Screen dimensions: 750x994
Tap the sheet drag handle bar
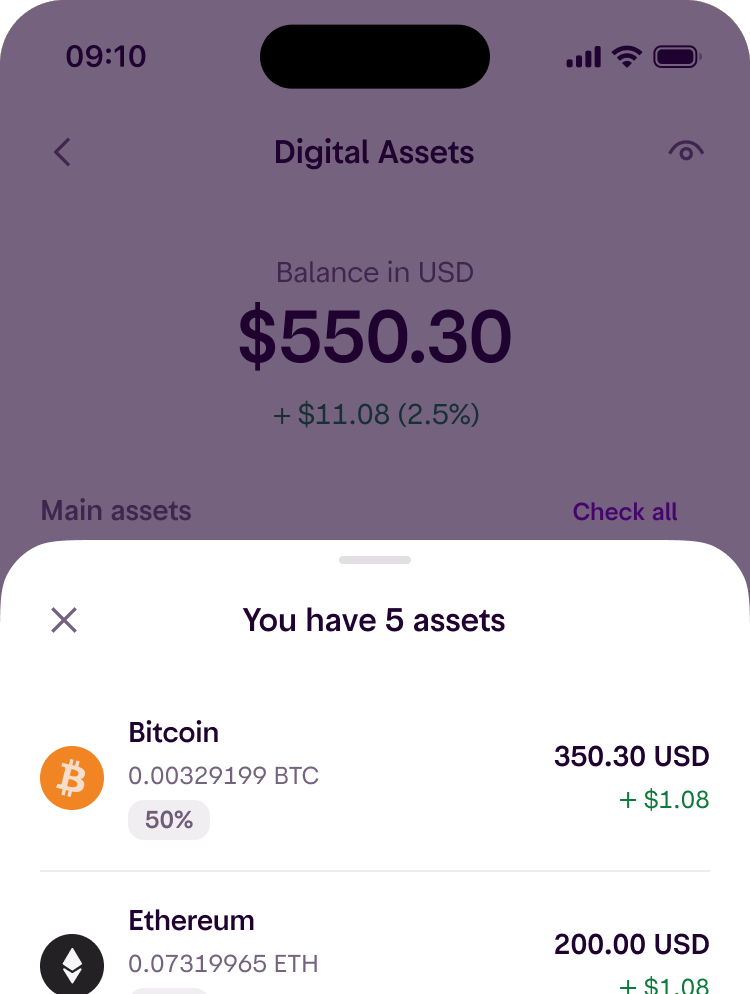pos(375,560)
